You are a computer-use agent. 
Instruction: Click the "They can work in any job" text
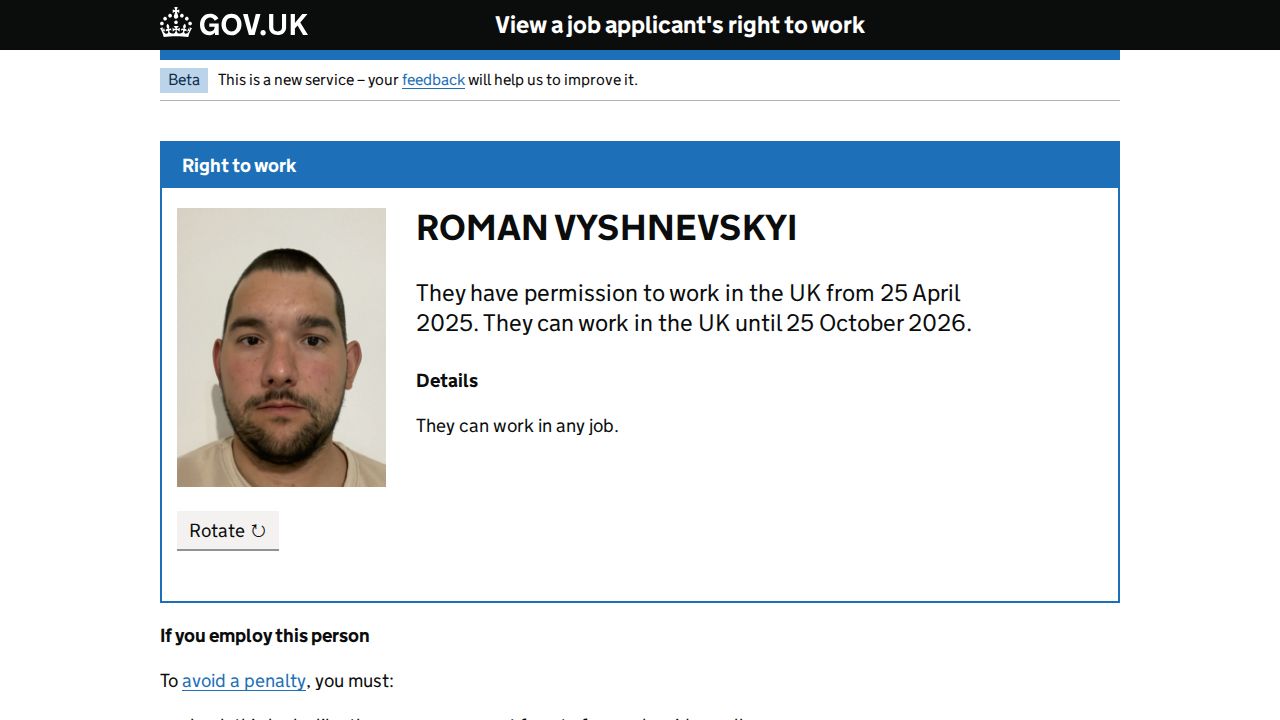517,426
